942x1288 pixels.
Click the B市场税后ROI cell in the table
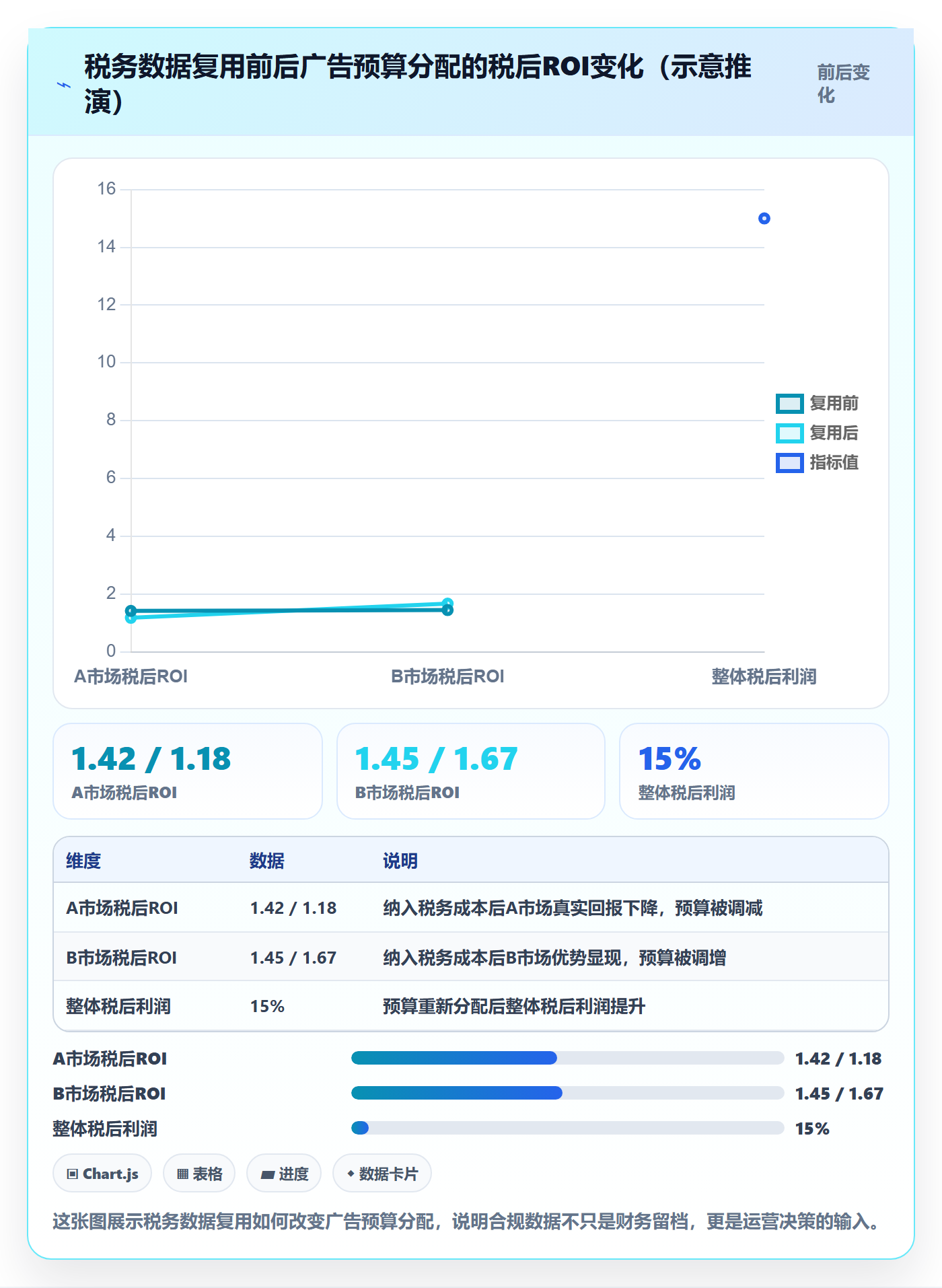(x=121, y=958)
